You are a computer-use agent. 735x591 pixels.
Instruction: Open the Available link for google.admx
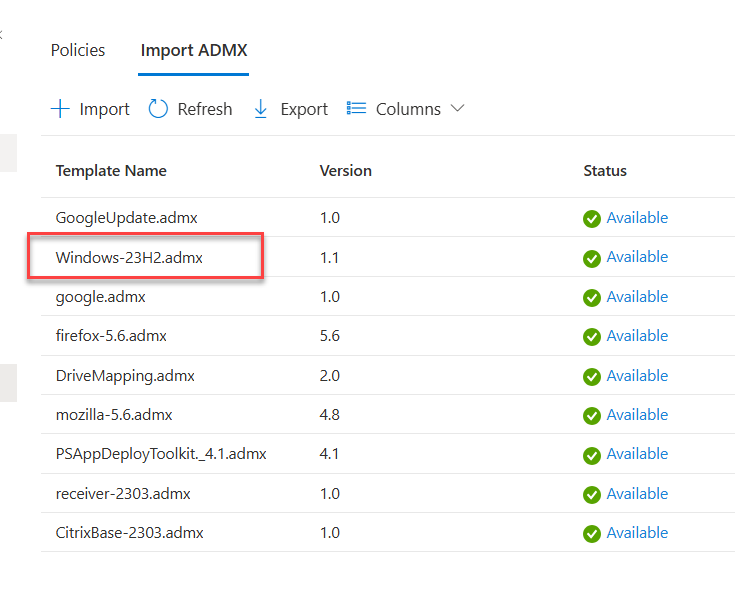point(637,297)
